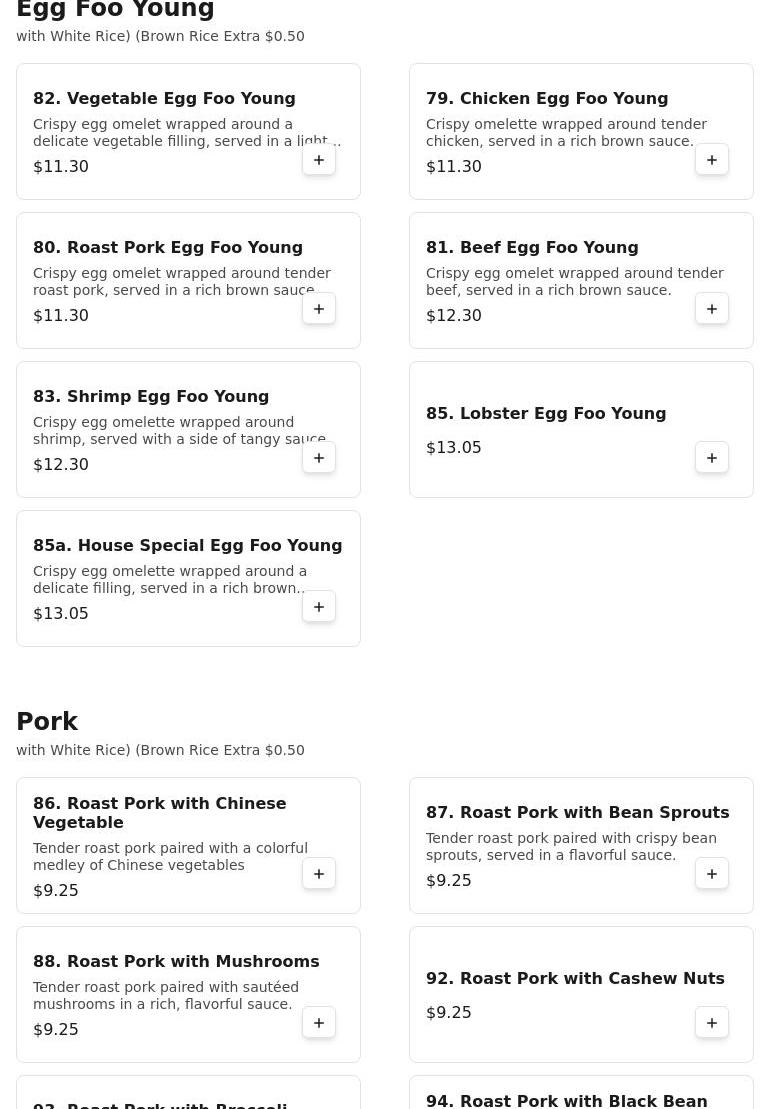
Task: Add Roast Pork with Chinese Vegetable
Action: pos(319,874)
